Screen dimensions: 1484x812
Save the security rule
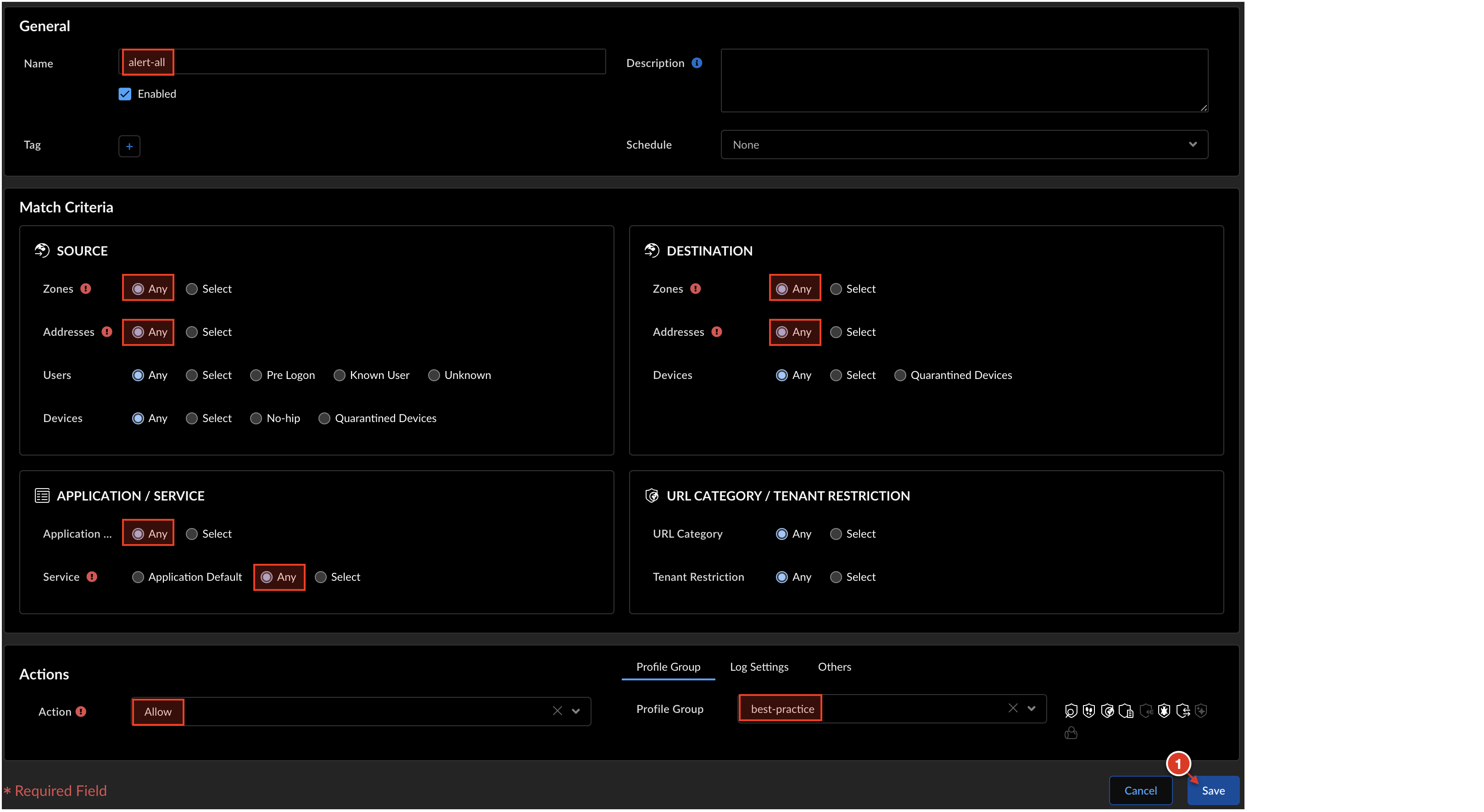pos(1213,790)
